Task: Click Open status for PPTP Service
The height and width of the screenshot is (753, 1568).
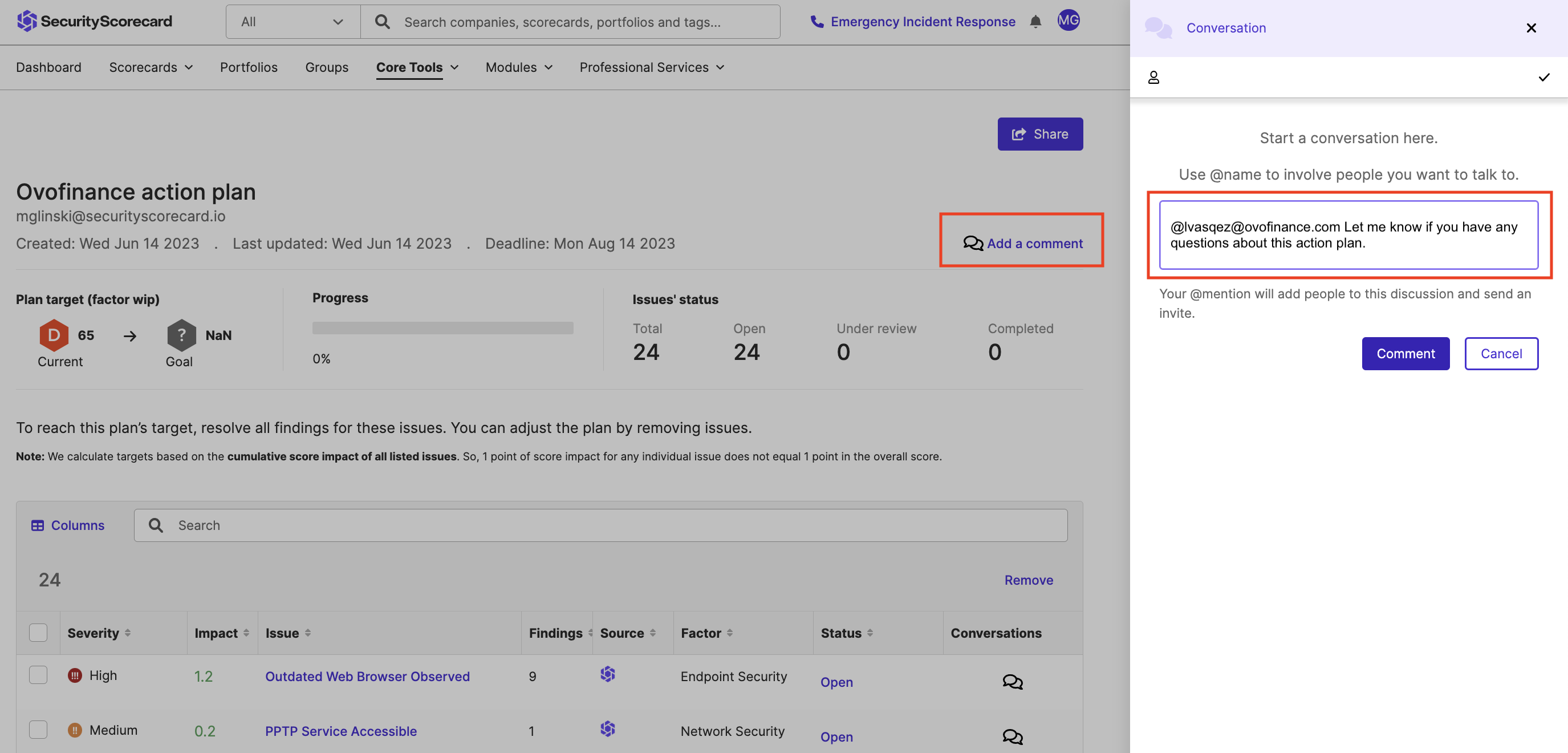Action: 836,736
